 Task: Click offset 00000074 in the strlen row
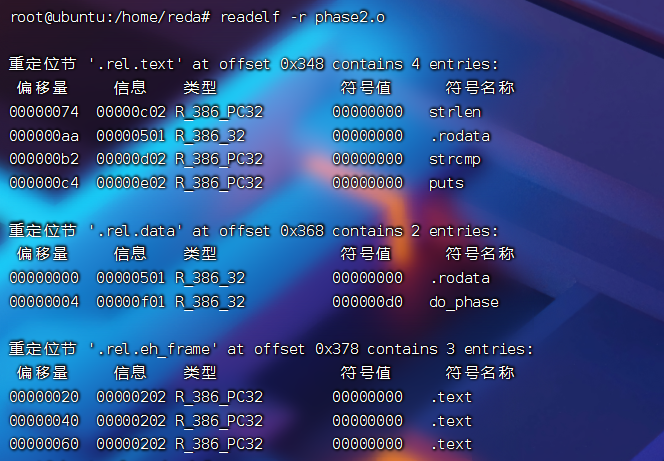[x=44, y=112]
